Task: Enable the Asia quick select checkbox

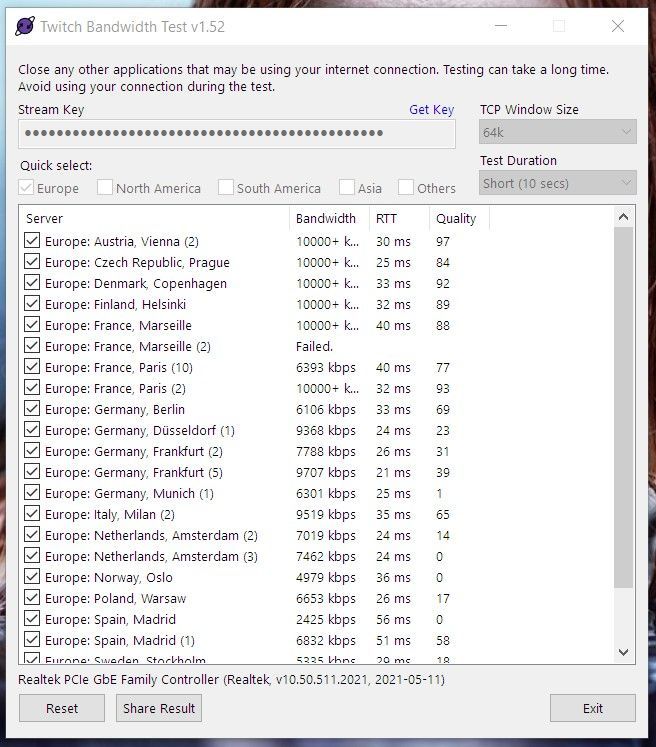Action: (346, 187)
